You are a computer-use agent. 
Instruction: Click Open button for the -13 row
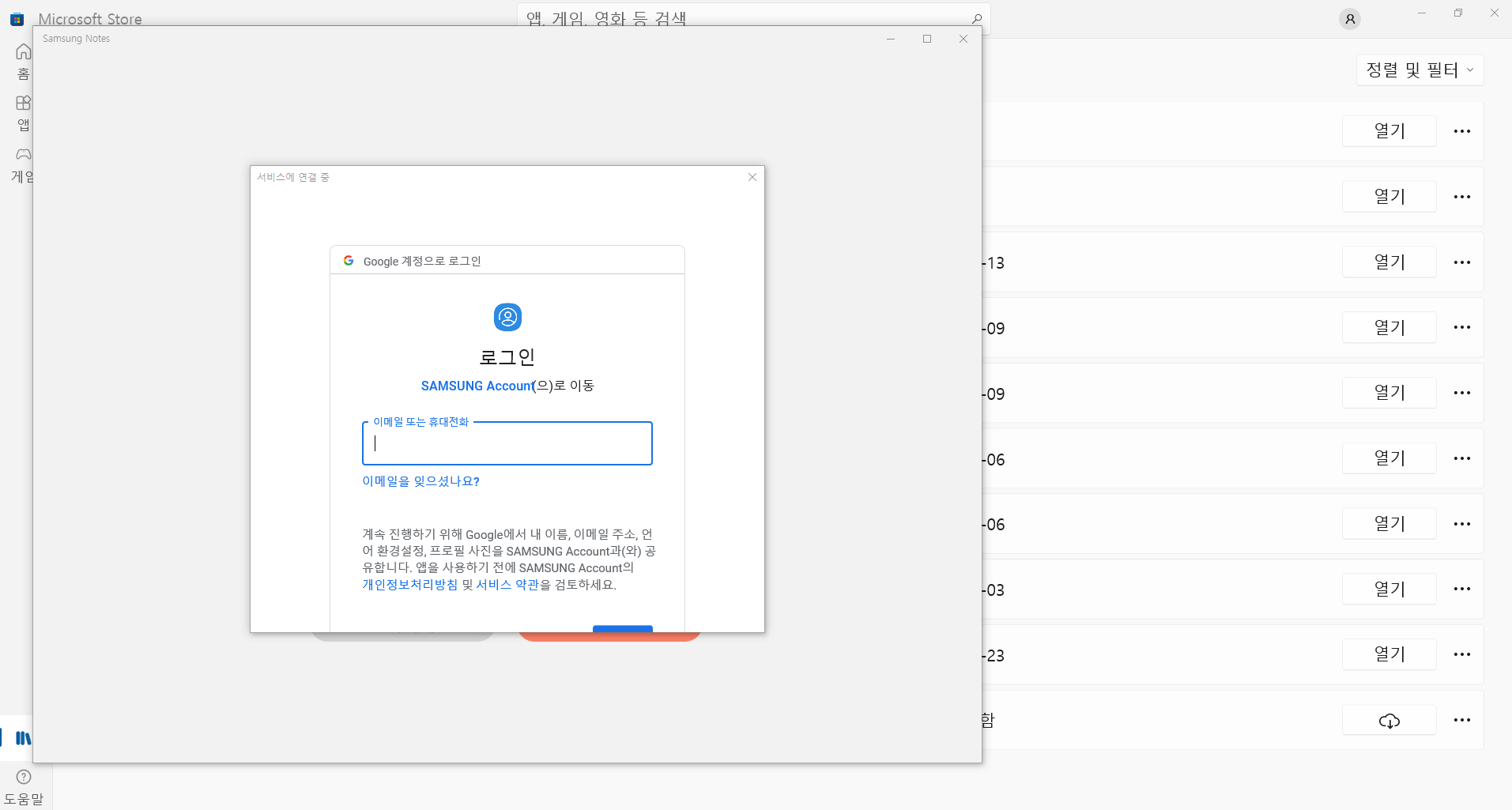click(1389, 262)
